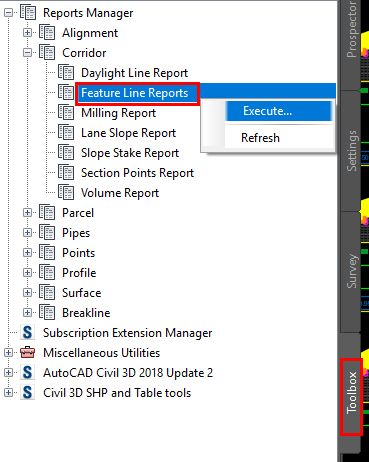The image size is (369, 462).
Task: Click the Section Points Report icon
Action: point(66,173)
